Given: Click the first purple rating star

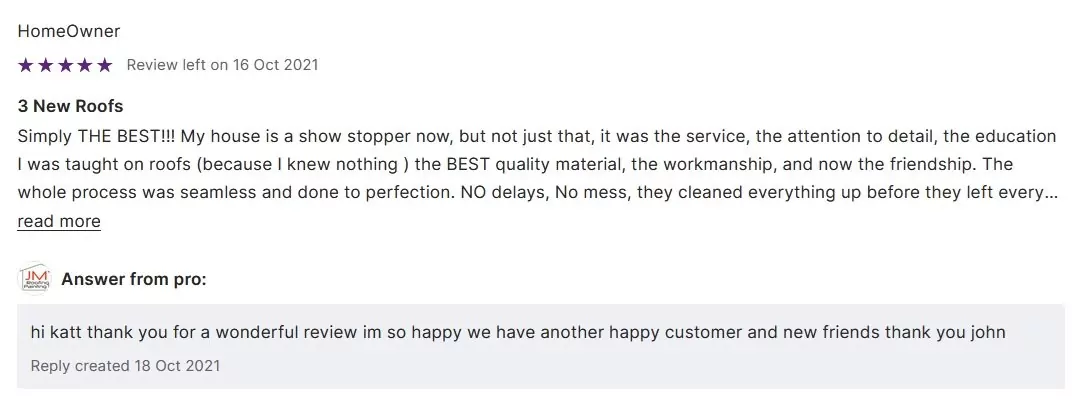Looking at the screenshot, I should coord(26,65).
